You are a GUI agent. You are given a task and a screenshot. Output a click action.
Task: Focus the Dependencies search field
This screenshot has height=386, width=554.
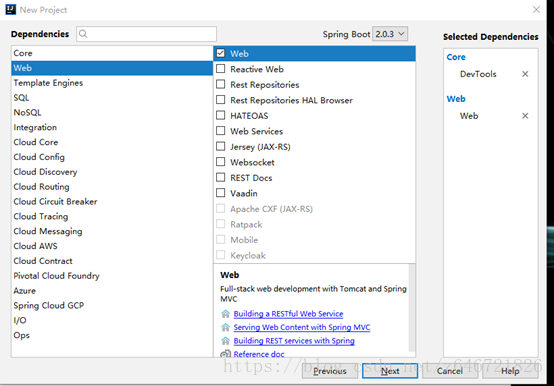click(146, 34)
